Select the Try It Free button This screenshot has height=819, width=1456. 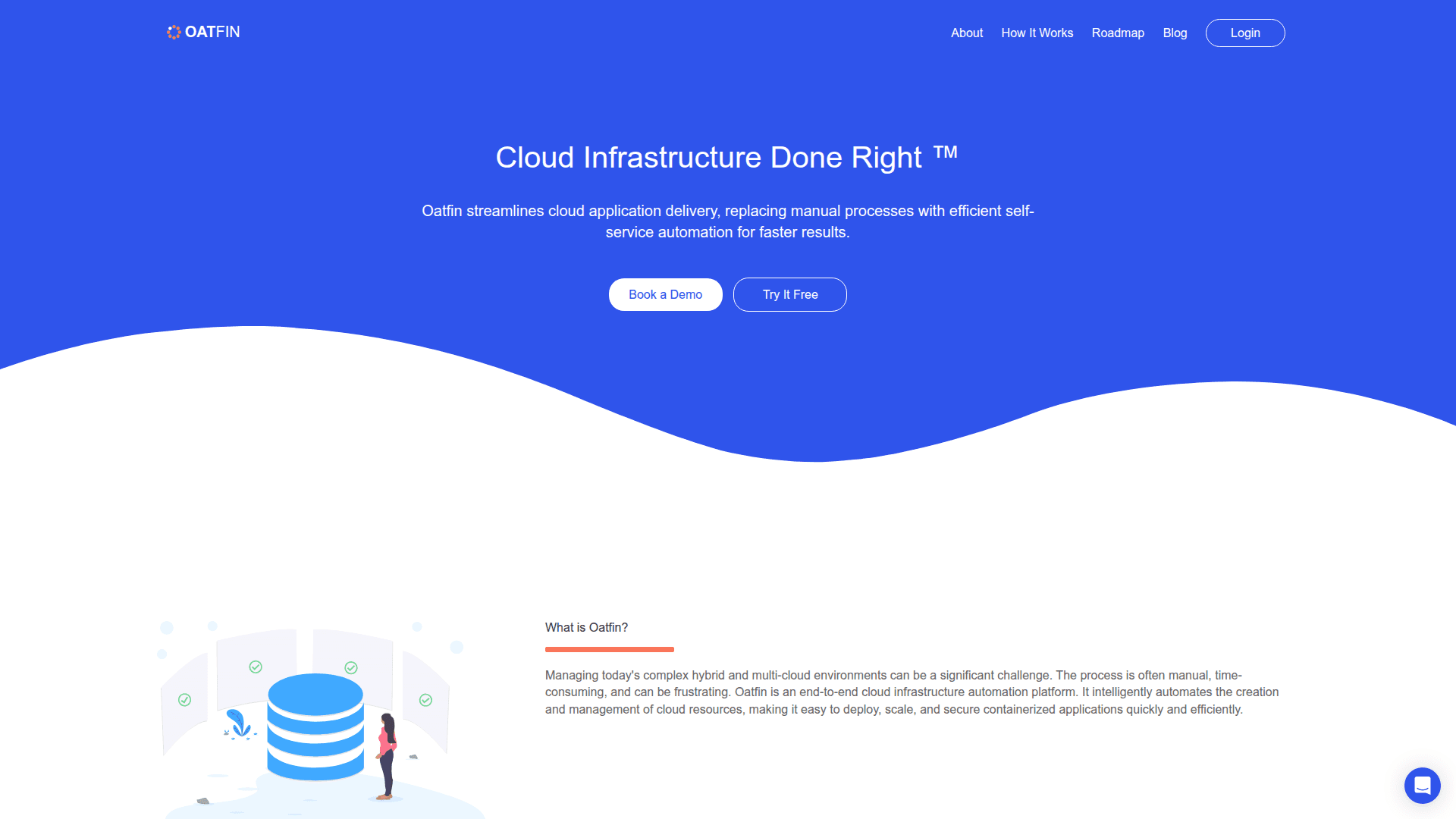pos(789,294)
